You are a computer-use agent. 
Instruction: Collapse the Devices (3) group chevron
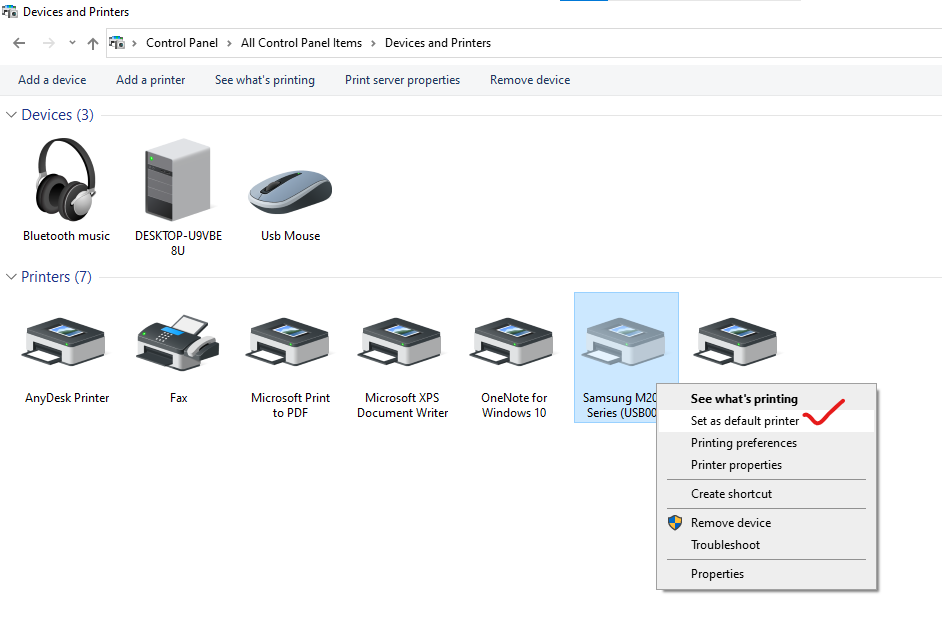11,115
